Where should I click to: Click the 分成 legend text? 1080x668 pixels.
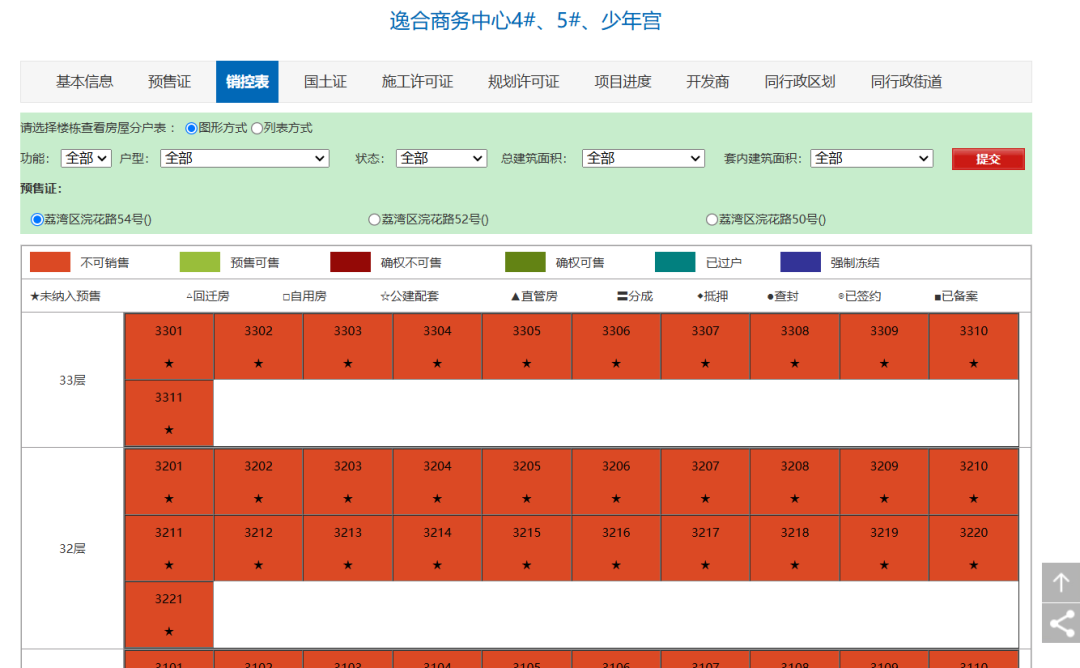[641, 296]
